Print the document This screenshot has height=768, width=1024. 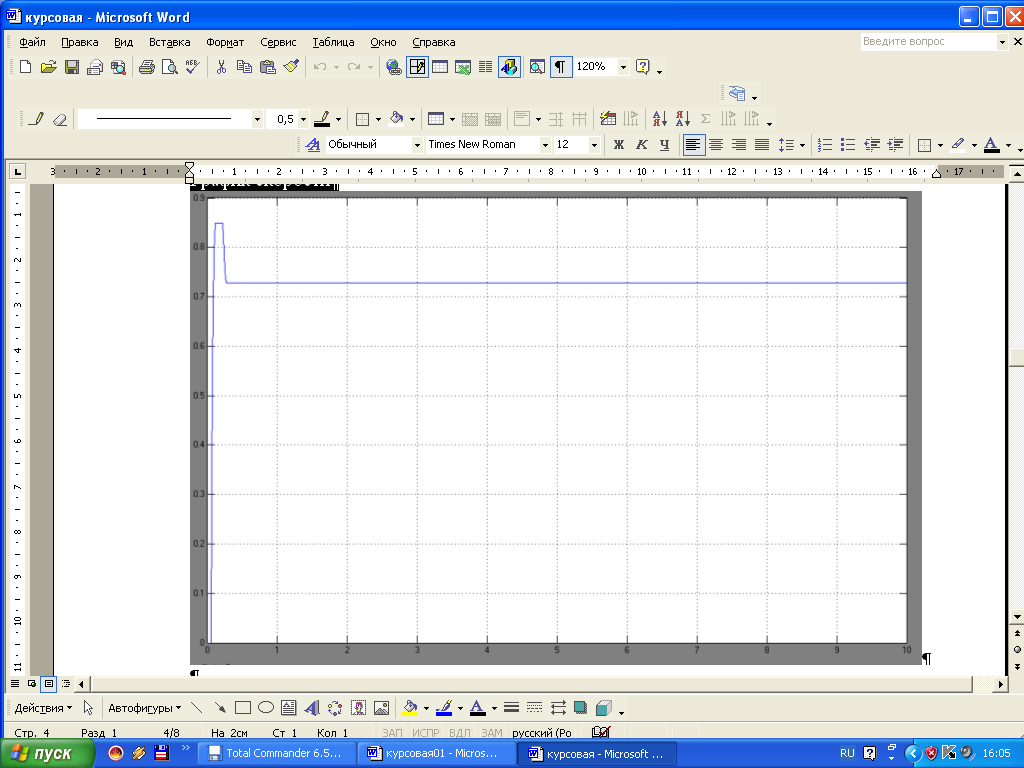tap(146, 67)
